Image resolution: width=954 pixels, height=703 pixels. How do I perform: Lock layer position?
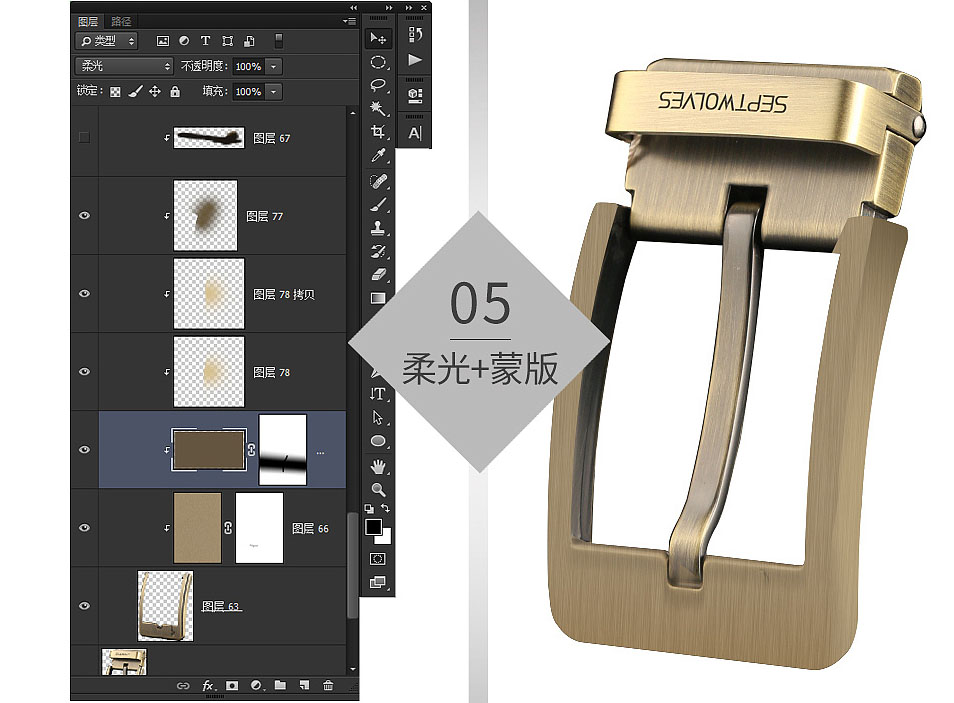pos(155,91)
